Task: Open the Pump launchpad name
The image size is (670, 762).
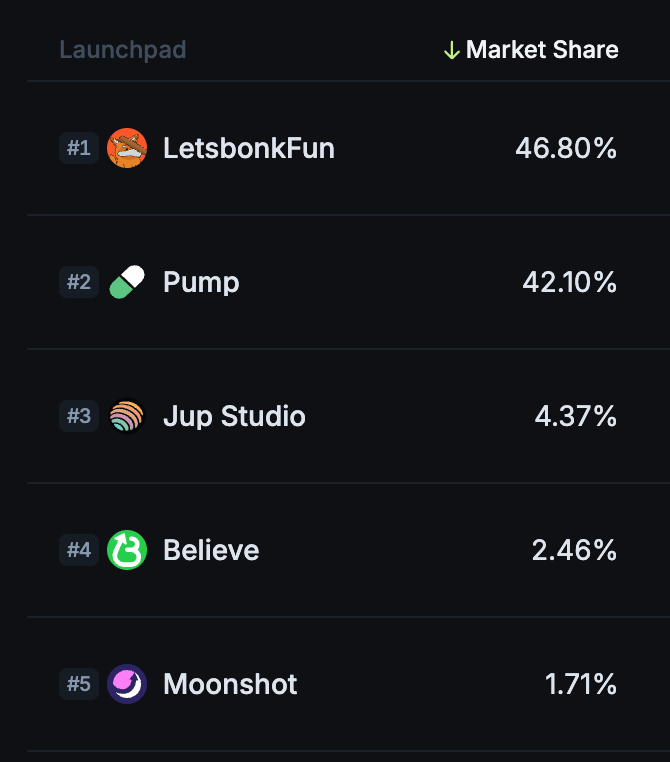Action: (x=201, y=283)
